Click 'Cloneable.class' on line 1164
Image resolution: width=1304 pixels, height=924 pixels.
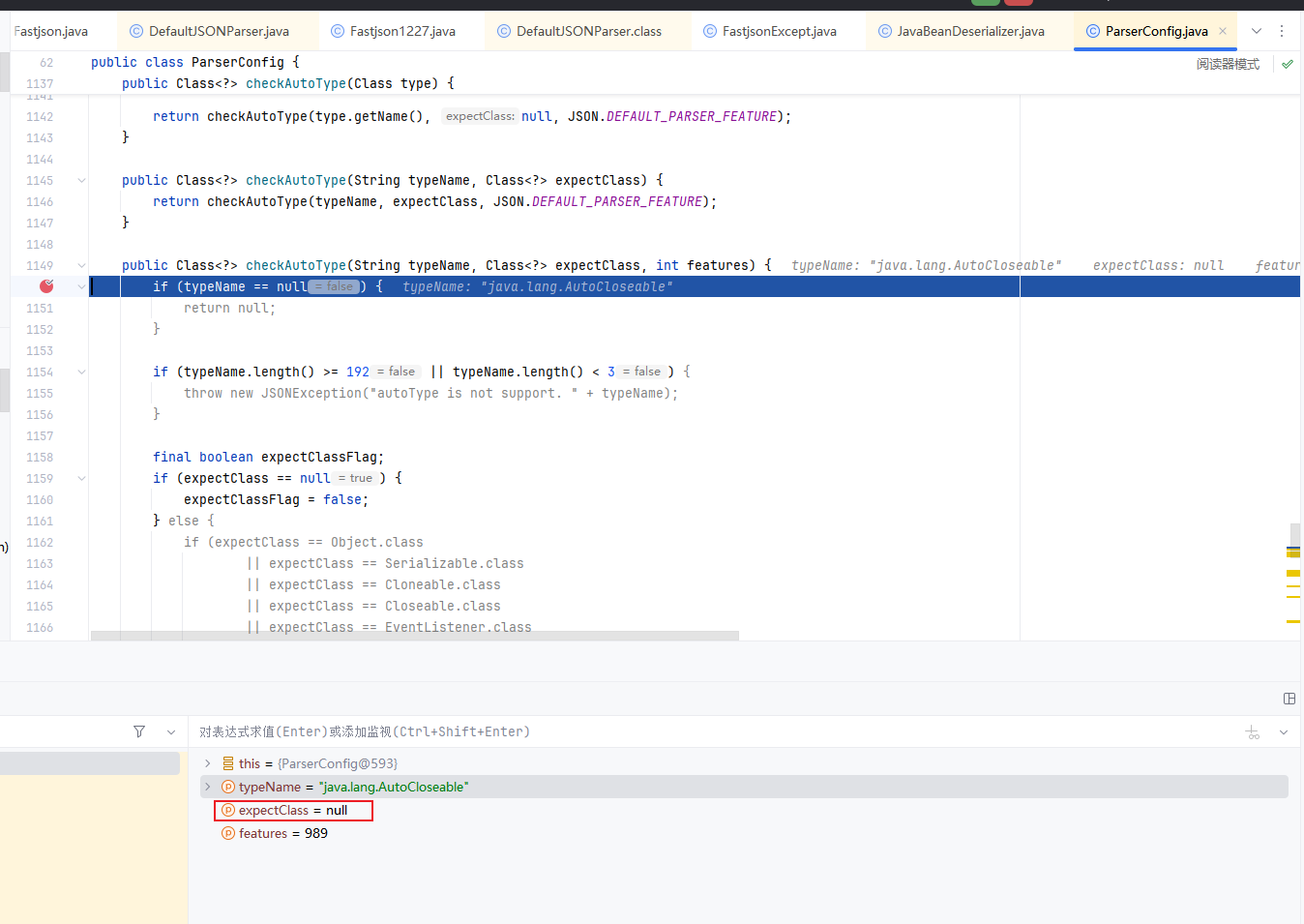443,585
